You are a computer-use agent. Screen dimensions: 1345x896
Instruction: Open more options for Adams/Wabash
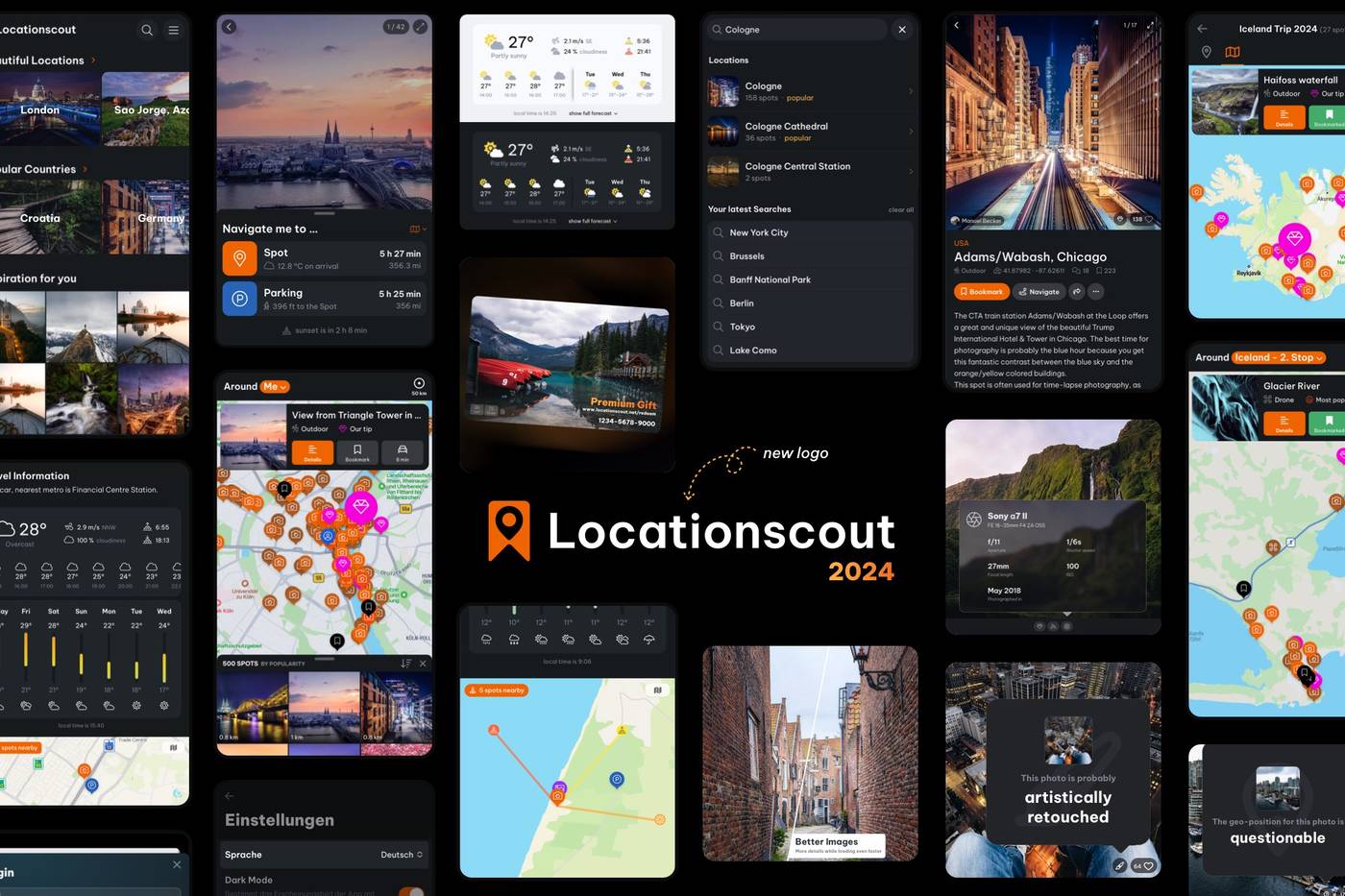[1096, 291]
